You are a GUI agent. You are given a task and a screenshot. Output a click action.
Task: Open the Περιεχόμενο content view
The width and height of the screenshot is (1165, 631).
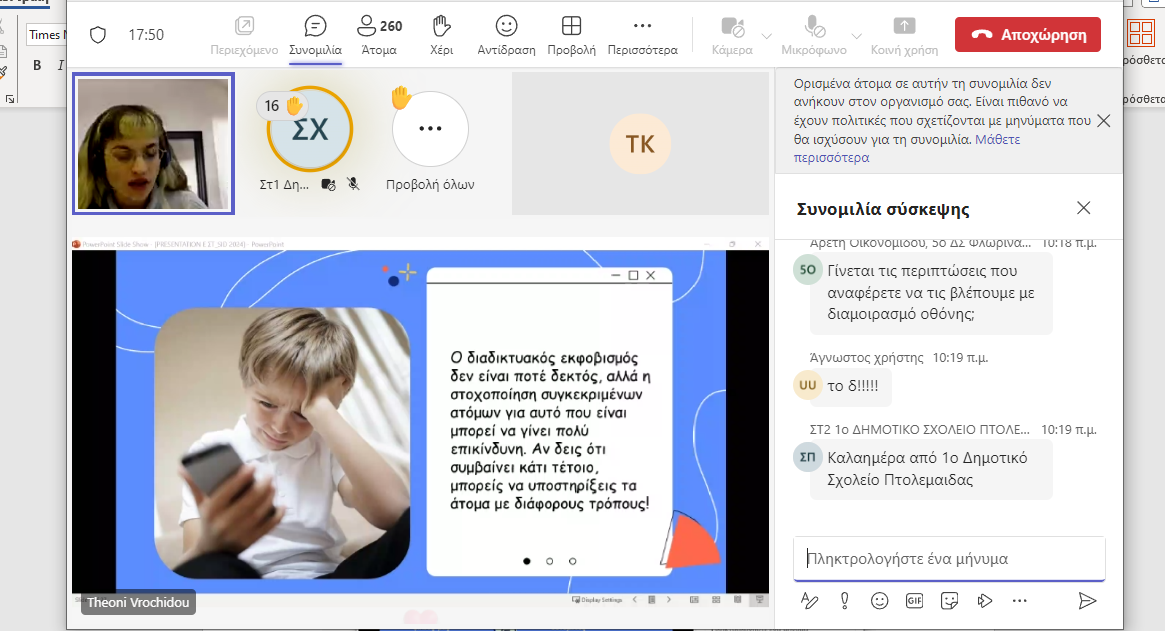[244, 36]
